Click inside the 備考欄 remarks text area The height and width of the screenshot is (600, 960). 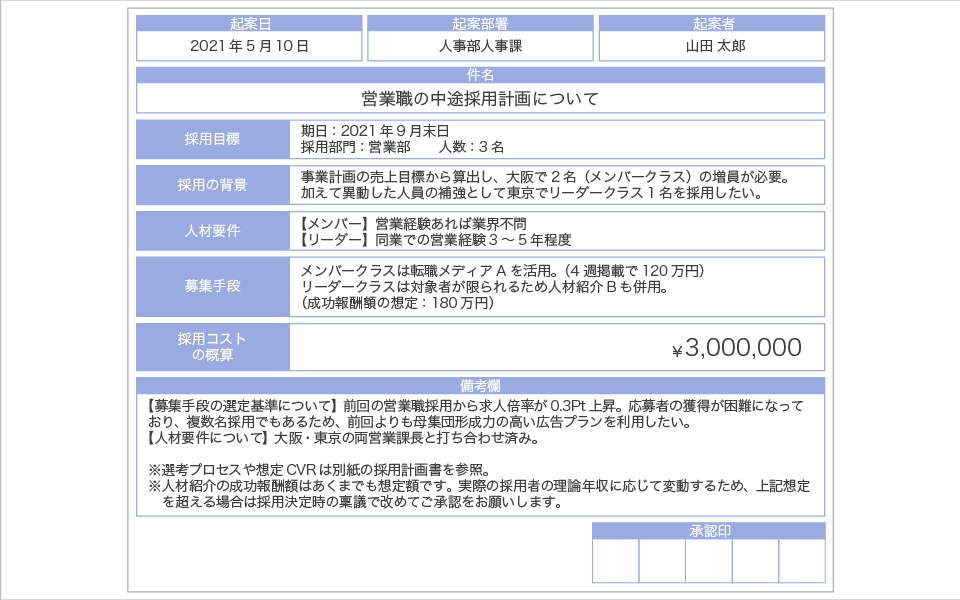click(480, 455)
